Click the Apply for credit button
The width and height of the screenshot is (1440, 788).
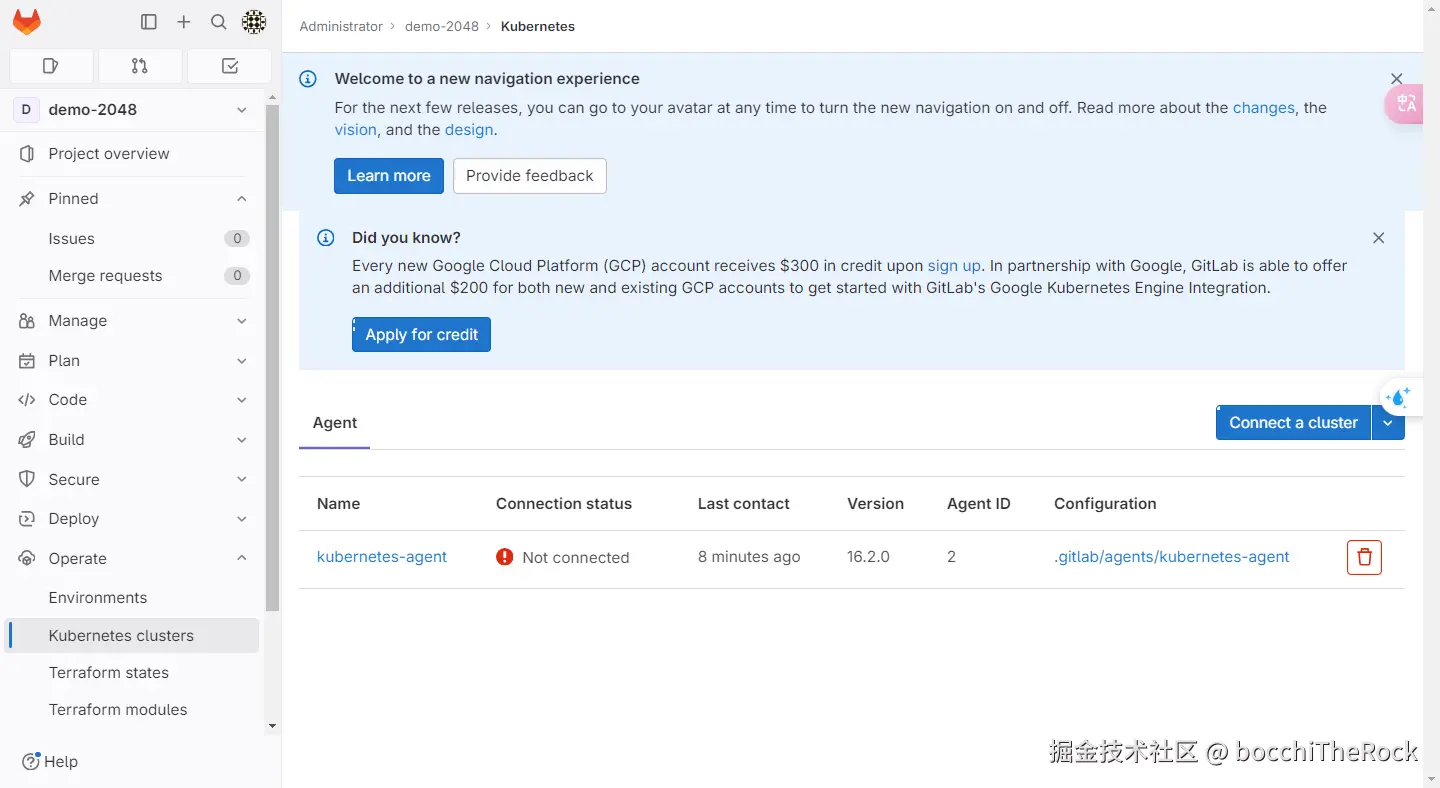point(421,335)
